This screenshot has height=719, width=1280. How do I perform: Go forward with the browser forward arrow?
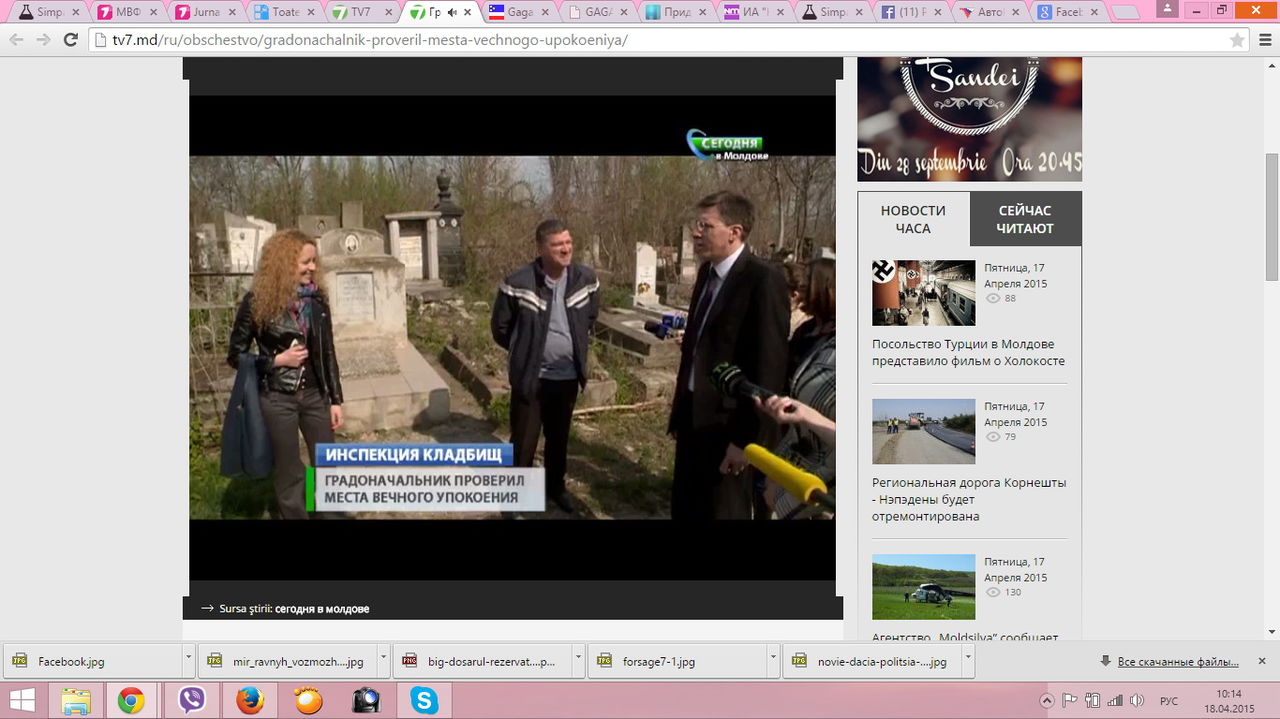coord(43,40)
